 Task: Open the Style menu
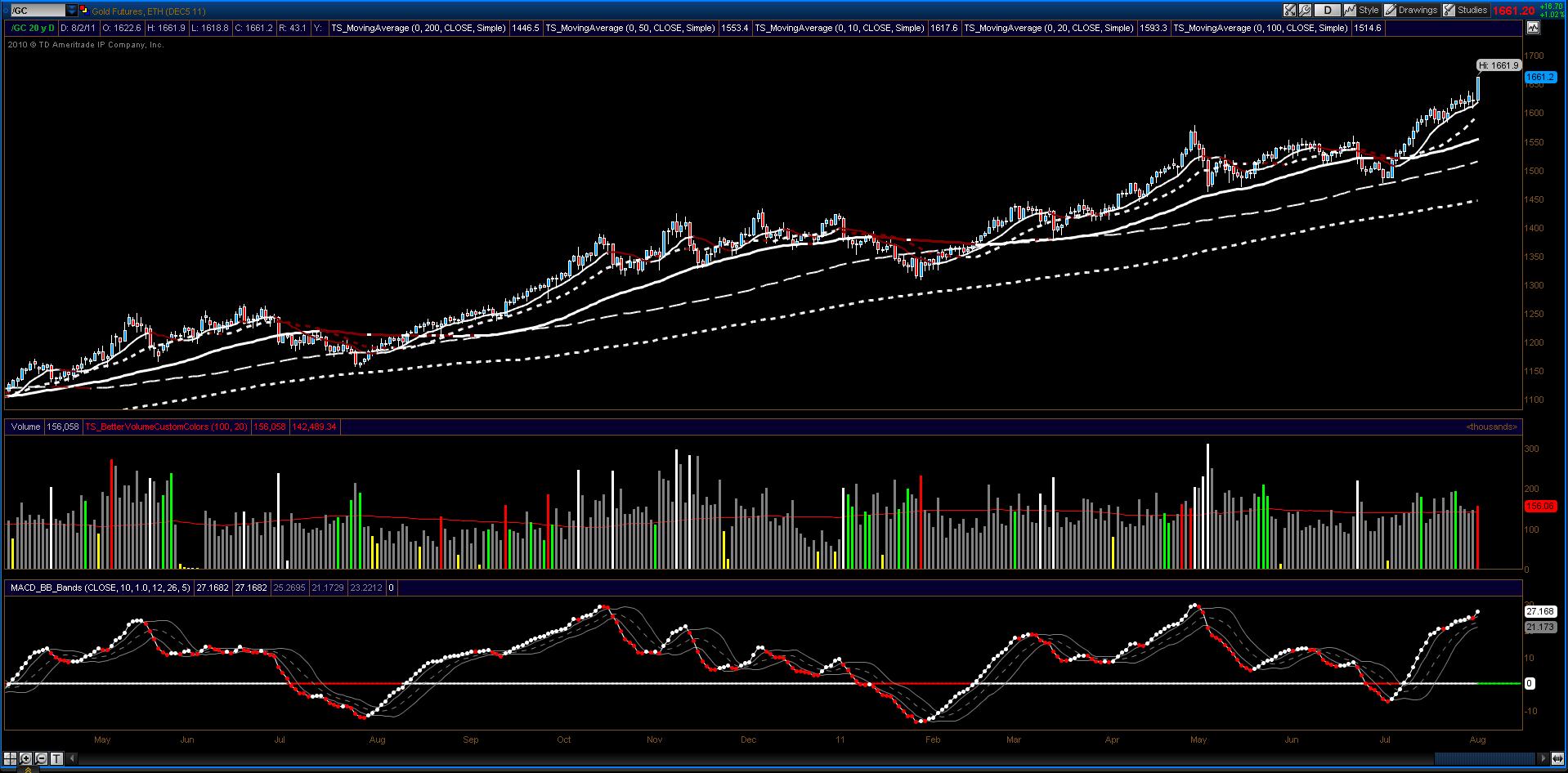point(1363,11)
